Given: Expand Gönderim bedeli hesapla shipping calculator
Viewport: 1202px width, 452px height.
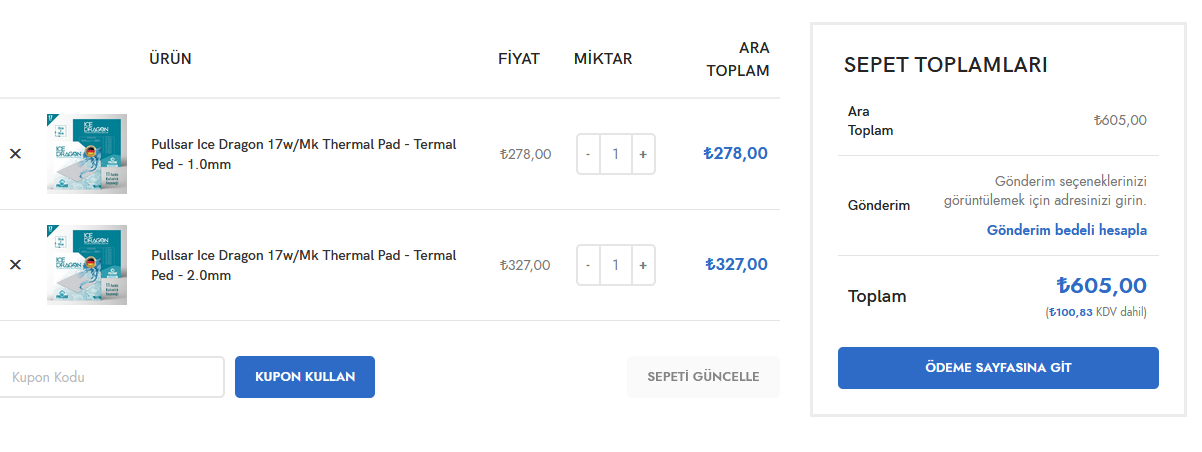Looking at the screenshot, I should [x=1067, y=230].
